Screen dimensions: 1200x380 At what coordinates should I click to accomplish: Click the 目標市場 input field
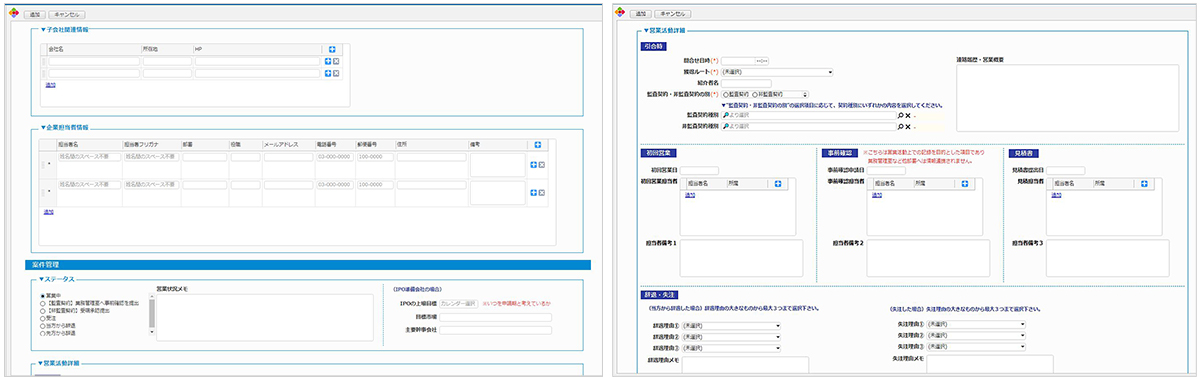[496, 317]
